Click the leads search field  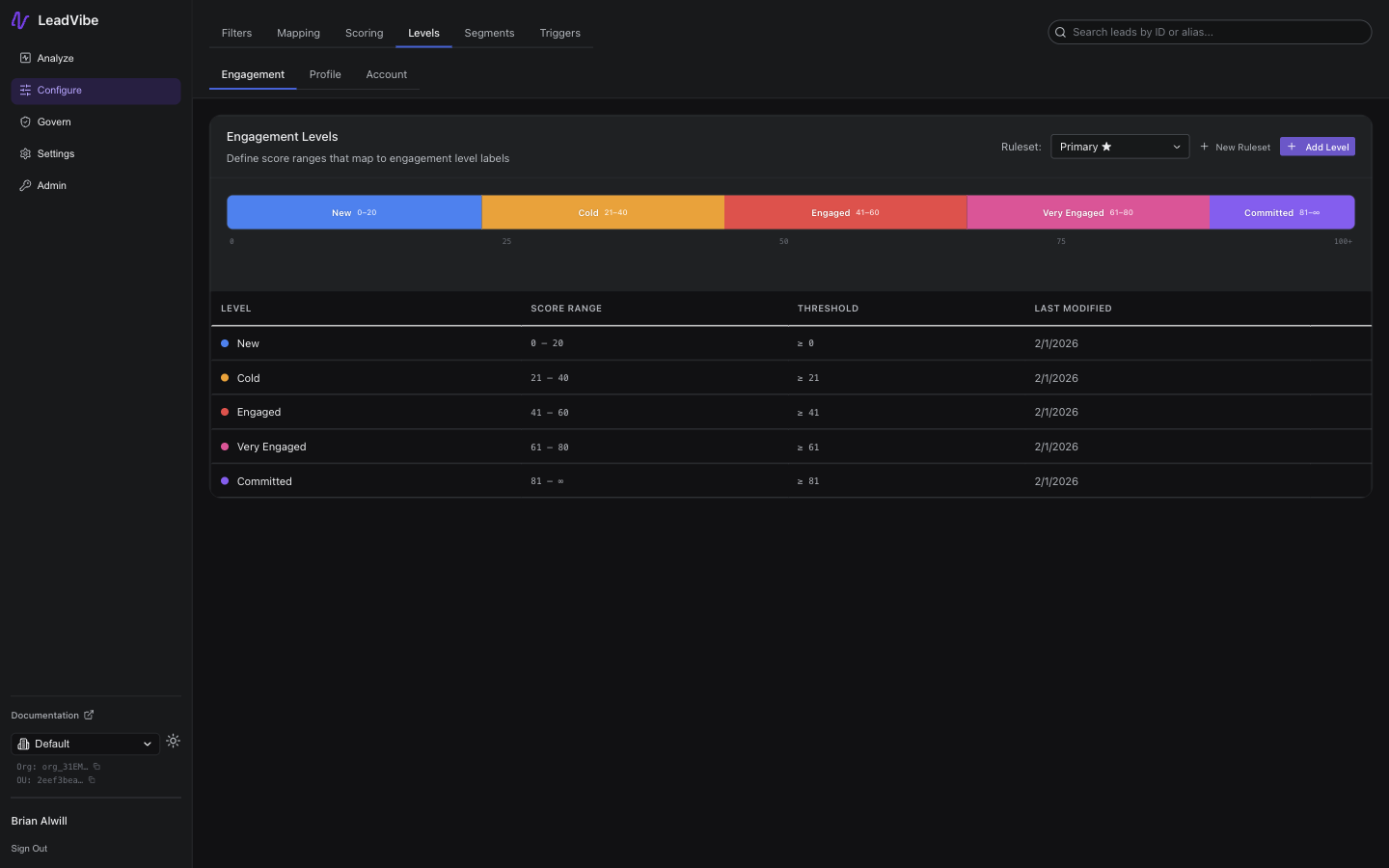(1210, 32)
